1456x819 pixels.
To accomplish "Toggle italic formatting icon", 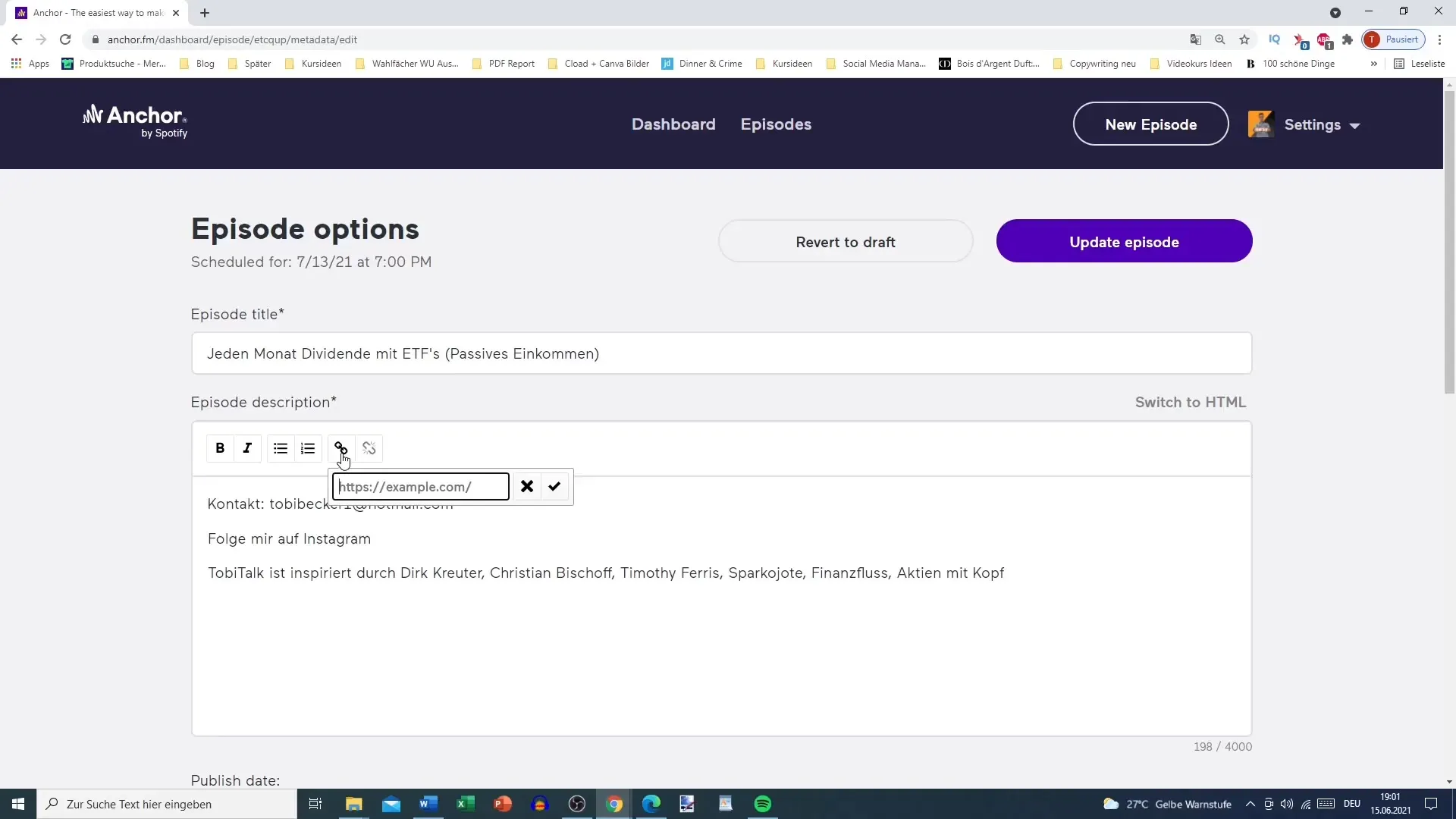I will [247, 448].
